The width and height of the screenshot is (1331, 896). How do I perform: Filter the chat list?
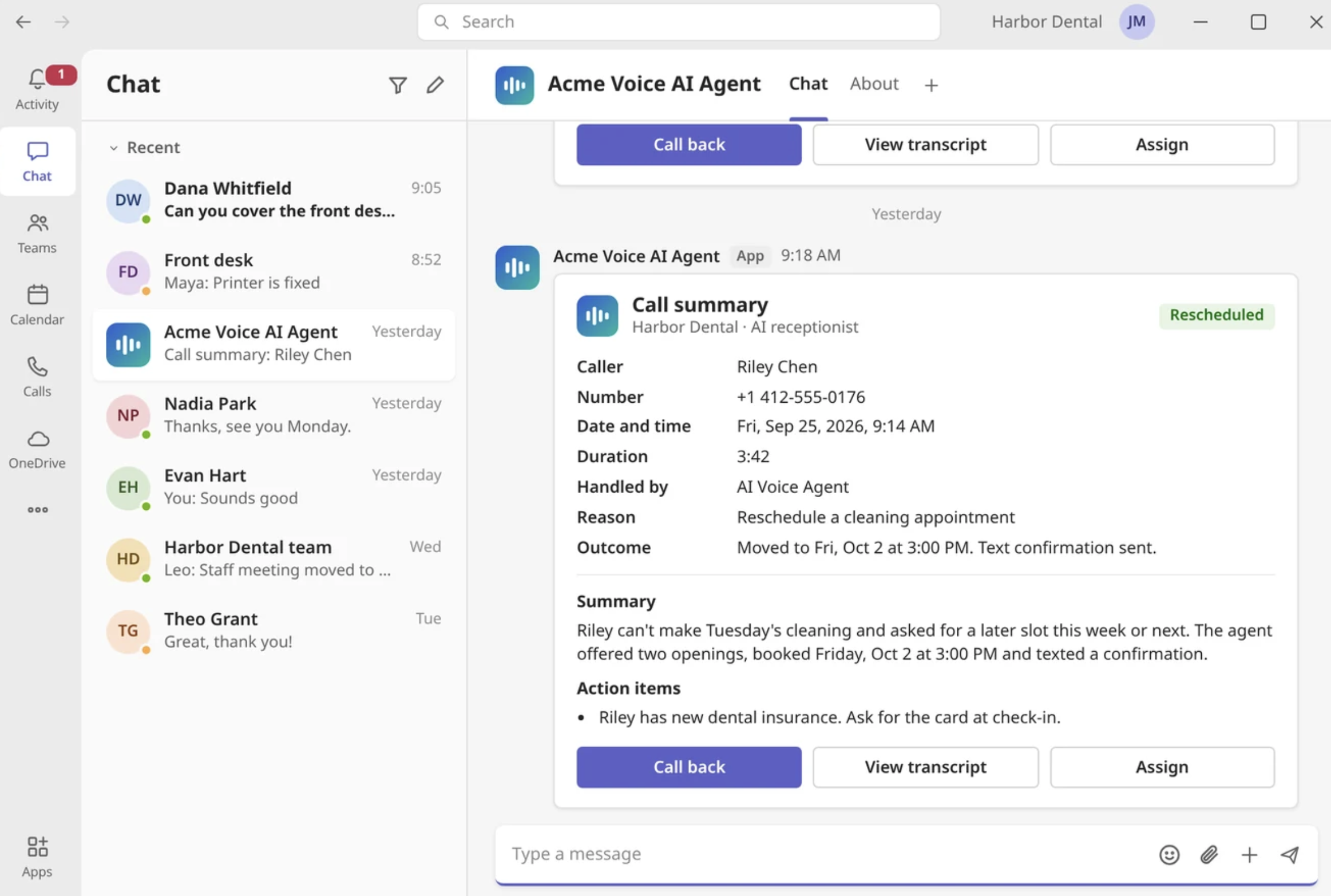pos(398,85)
